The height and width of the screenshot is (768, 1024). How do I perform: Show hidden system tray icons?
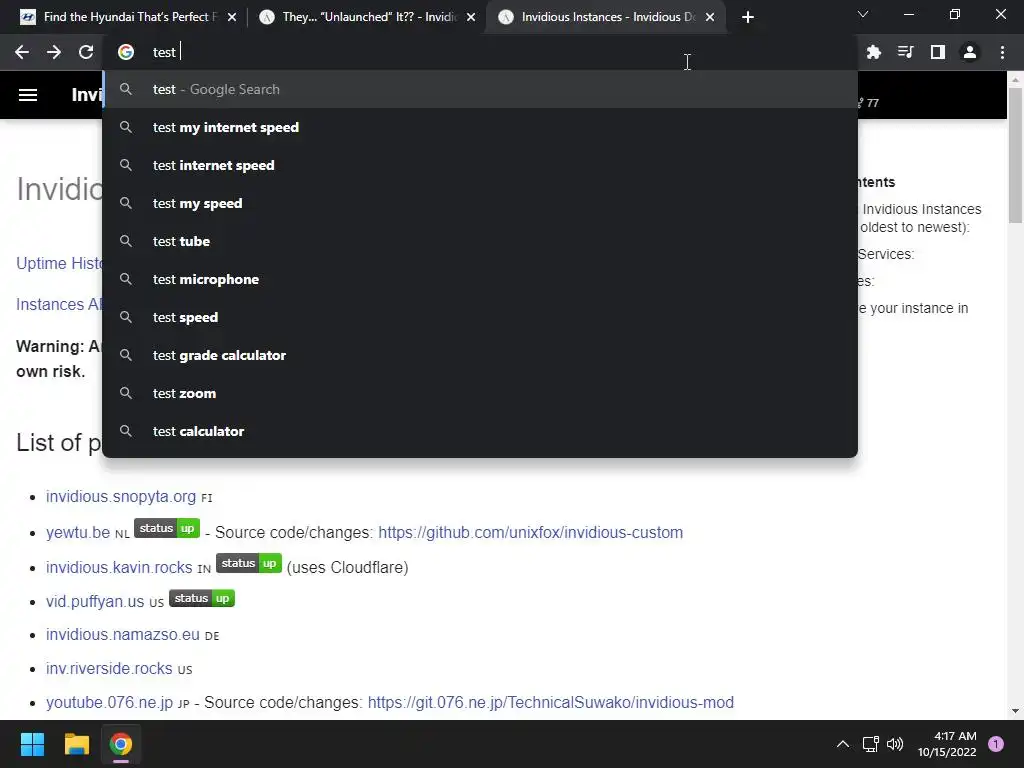pos(843,744)
